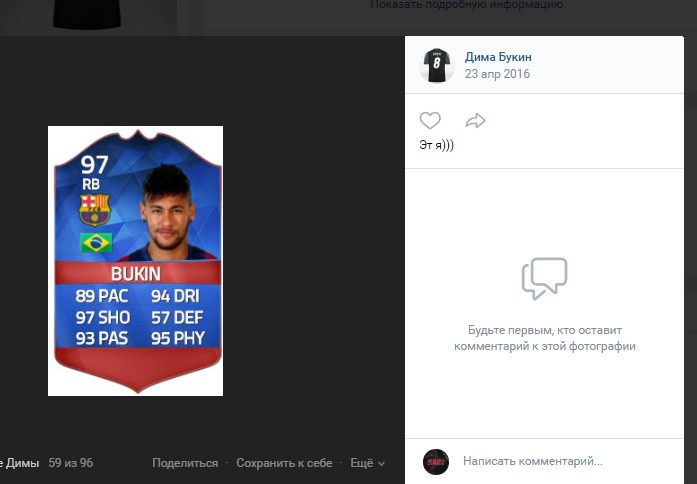Viewport: 697px width, 484px height.
Task: Click the speech bubbles comment icon
Action: pyautogui.click(x=544, y=278)
